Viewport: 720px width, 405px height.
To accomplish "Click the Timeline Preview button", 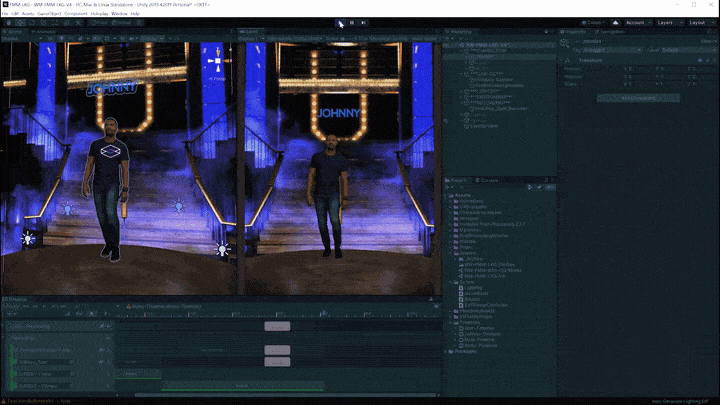I will pos(12,306).
